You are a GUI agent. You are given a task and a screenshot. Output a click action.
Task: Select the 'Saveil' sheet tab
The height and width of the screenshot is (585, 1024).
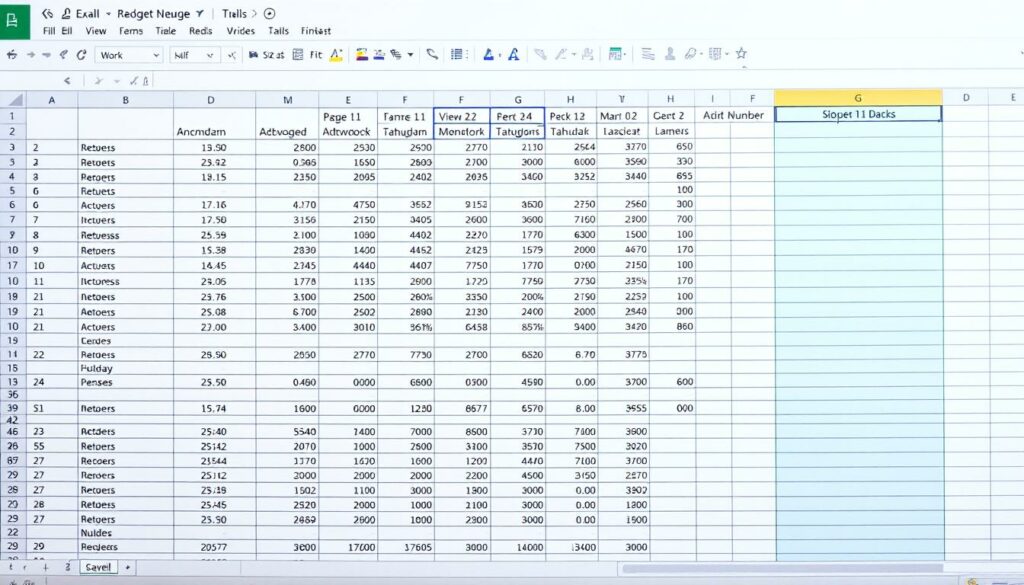[98, 567]
